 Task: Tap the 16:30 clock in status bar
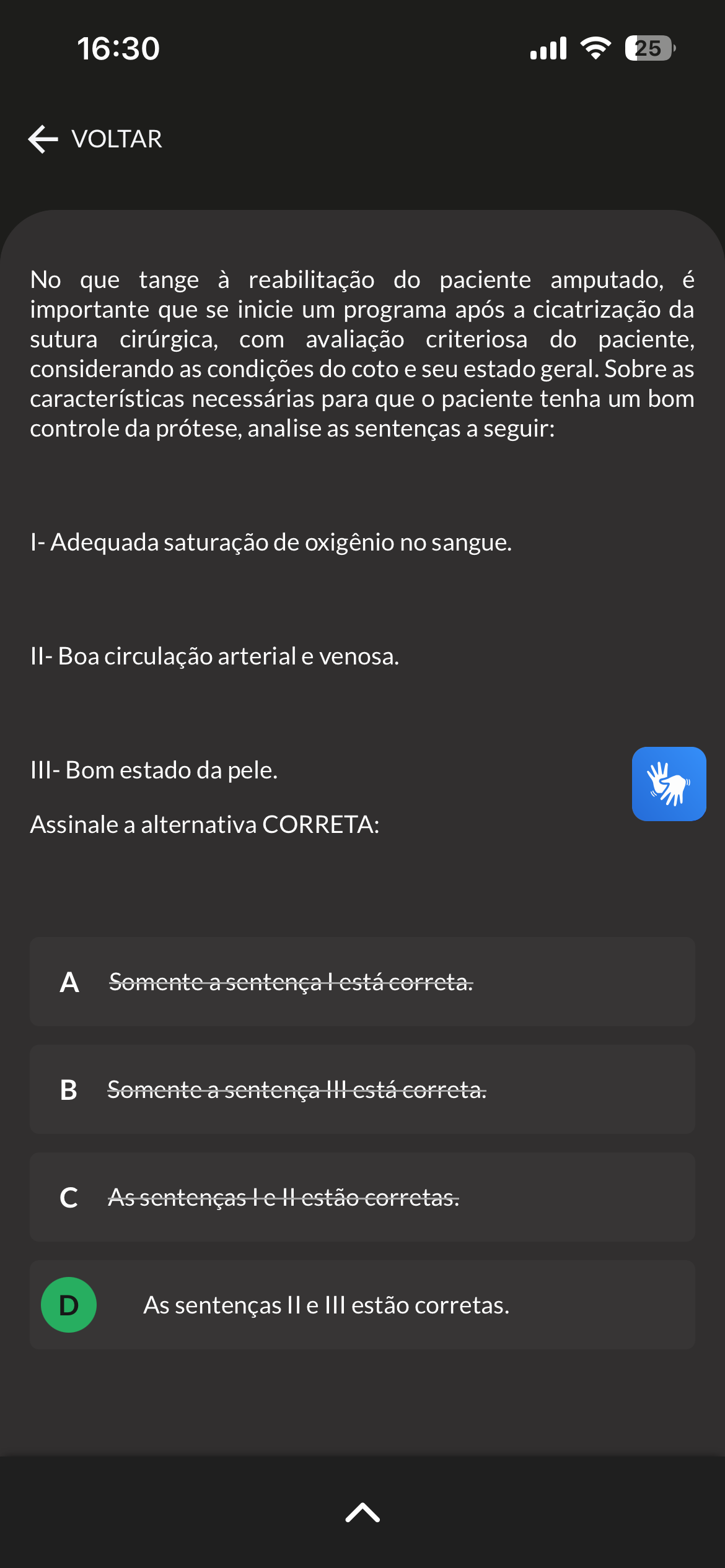118,49
